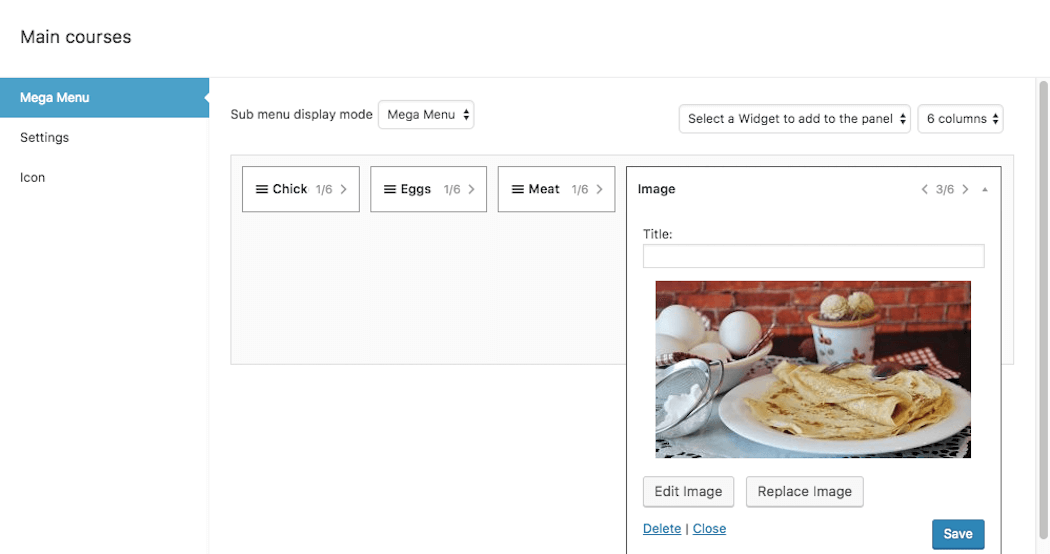Click the Delete link
Screen dimensions: 1050x554
(x=662, y=529)
